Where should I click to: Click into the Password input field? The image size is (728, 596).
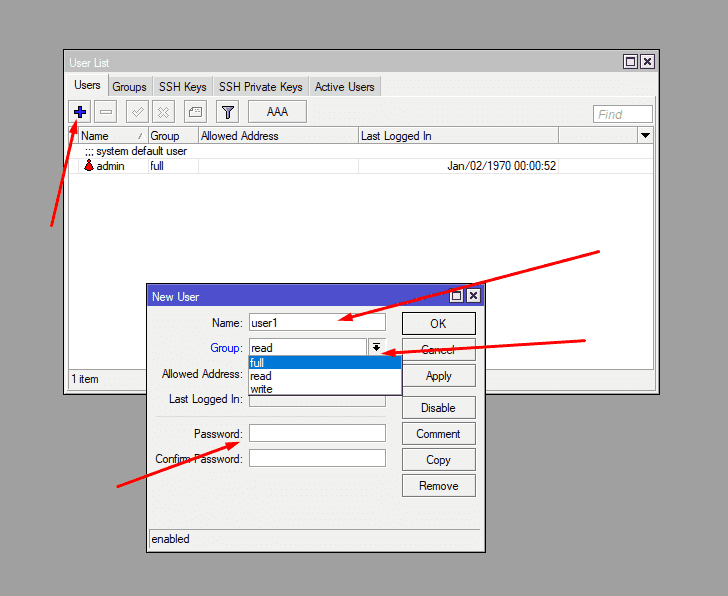(317, 433)
